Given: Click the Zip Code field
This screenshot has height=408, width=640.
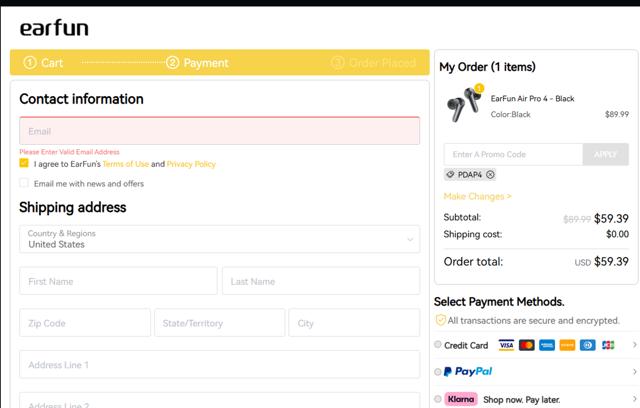Looking at the screenshot, I should (x=85, y=323).
